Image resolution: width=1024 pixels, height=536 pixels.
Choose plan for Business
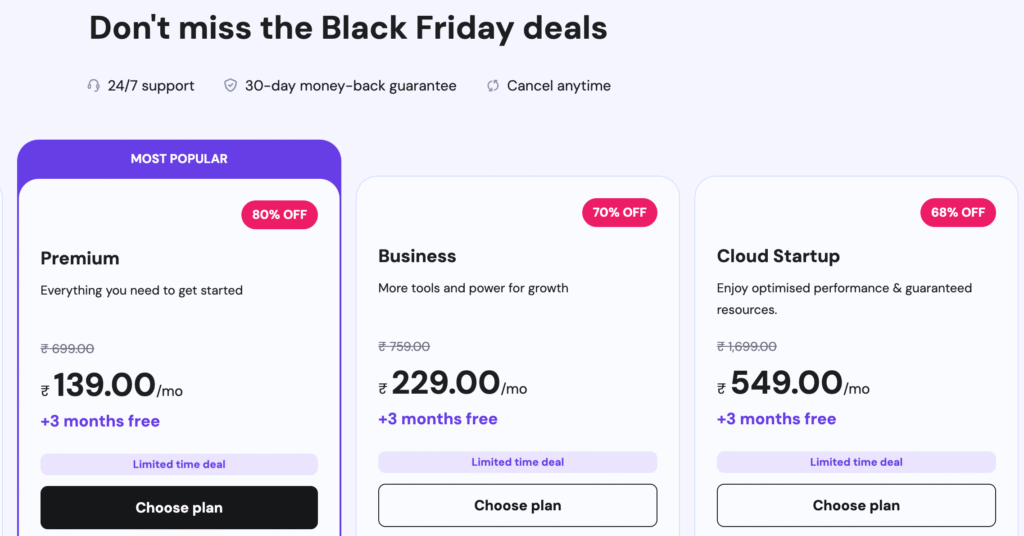point(517,505)
